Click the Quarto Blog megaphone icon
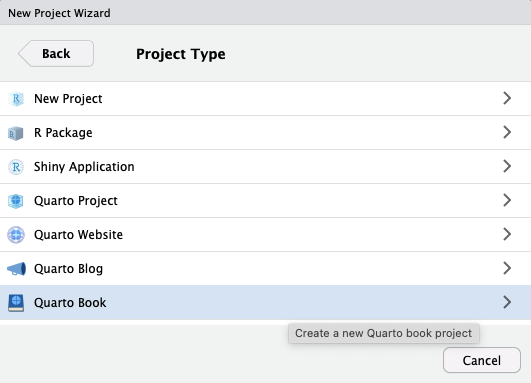Image resolution: width=531 pixels, height=383 pixels. pyautogui.click(x=16, y=269)
